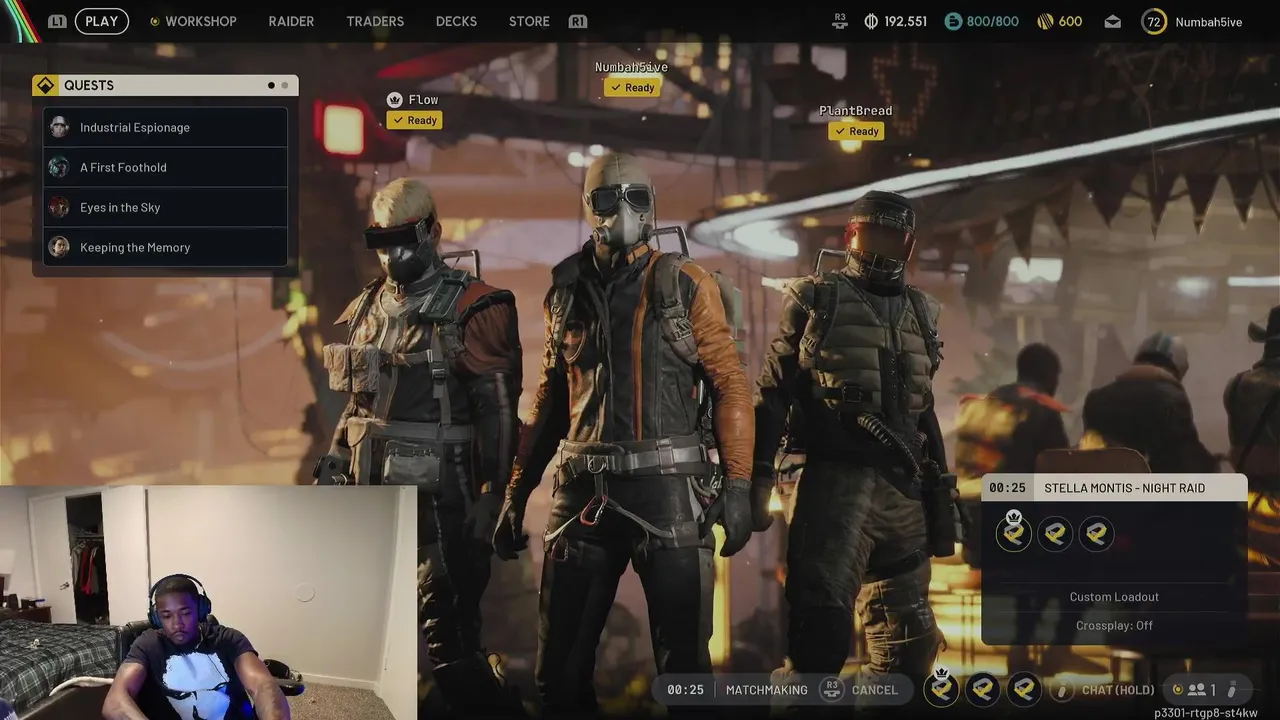Open the Numbah5ive profile name
1280x720 pixels.
click(1208, 22)
